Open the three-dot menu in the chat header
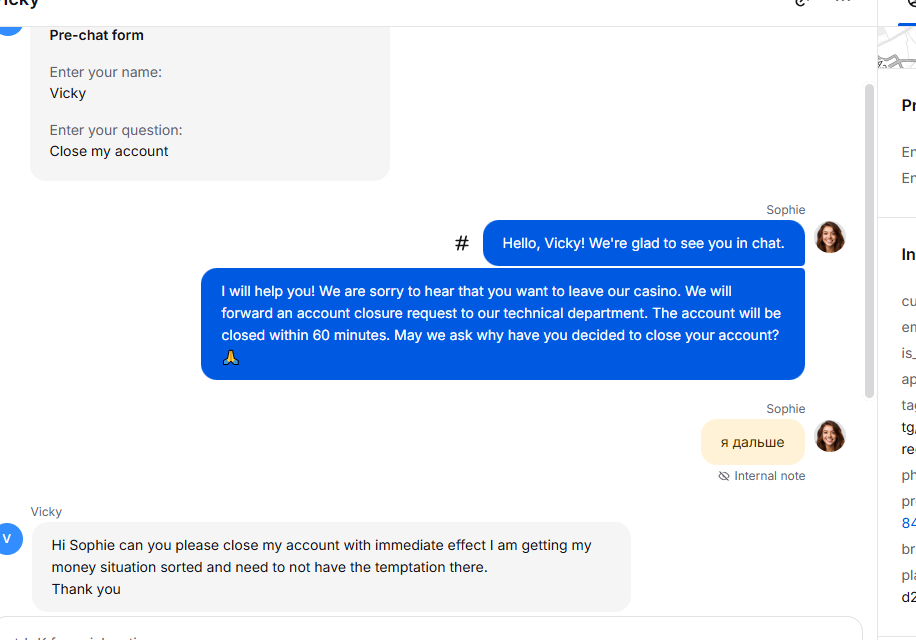 pos(842,2)
